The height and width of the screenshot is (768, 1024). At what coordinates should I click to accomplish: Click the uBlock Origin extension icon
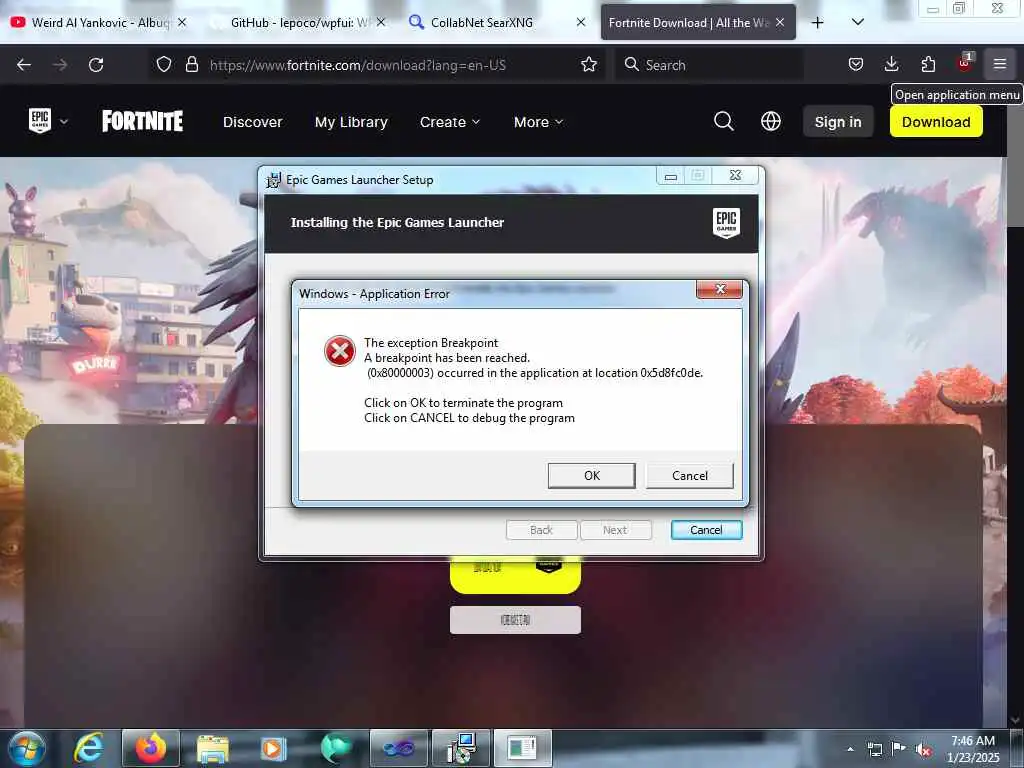[x=965, y=63]
